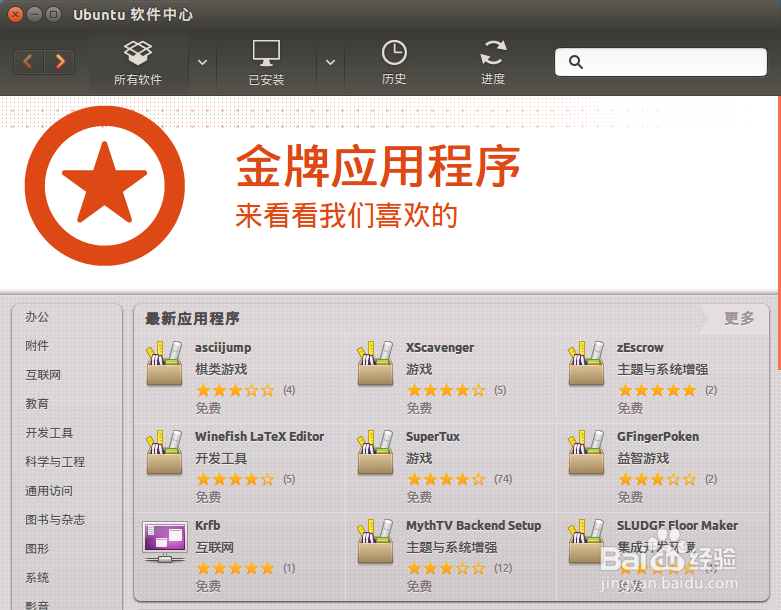Click the Krfb desktop sharing icon
The height and width of the screenshot is (610, 781).
[x=164, y=542]
